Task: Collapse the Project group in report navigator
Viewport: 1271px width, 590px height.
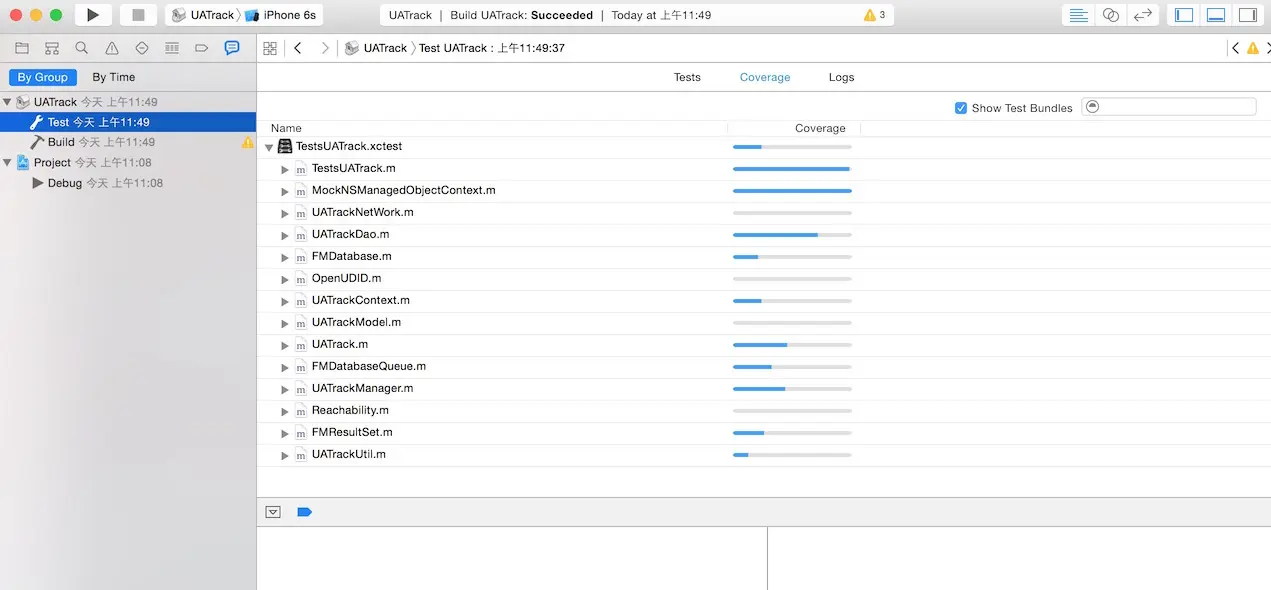Action: (x=8, y=162)
